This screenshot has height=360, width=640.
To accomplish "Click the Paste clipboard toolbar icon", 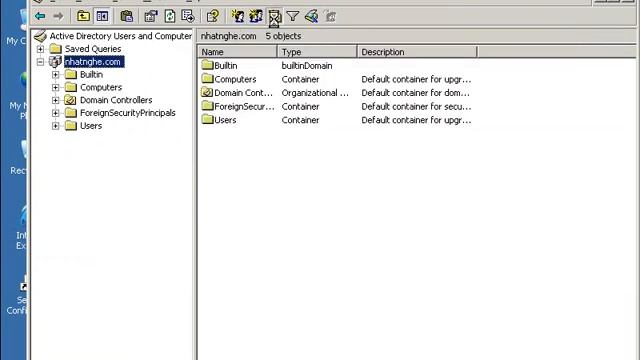I will click(127, 16).
